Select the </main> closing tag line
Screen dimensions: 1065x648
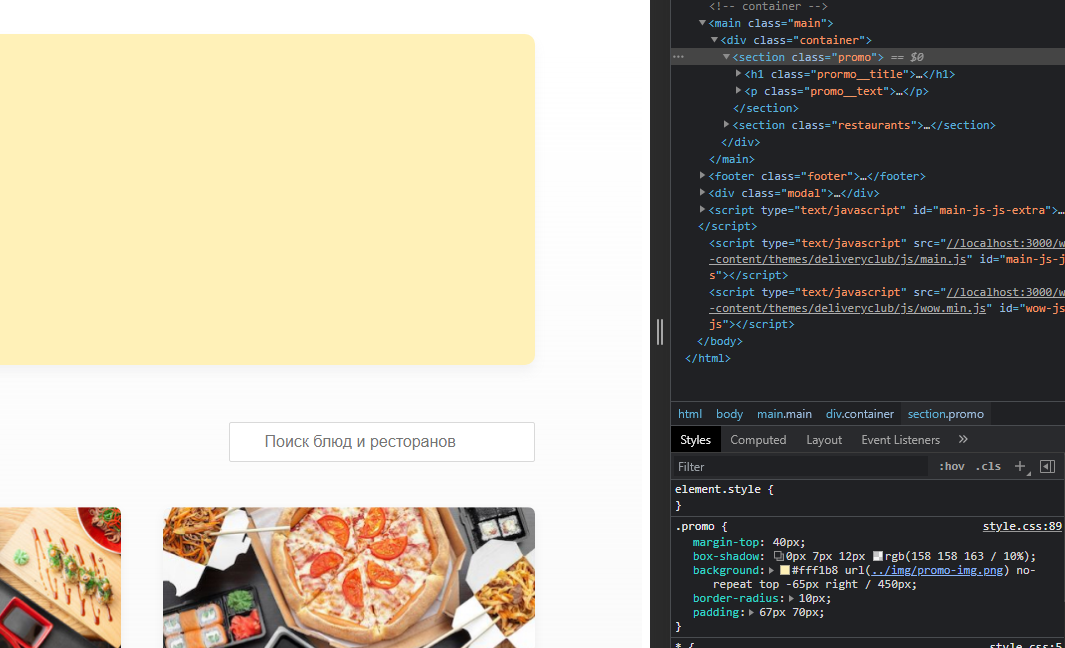tap(732, 159)
